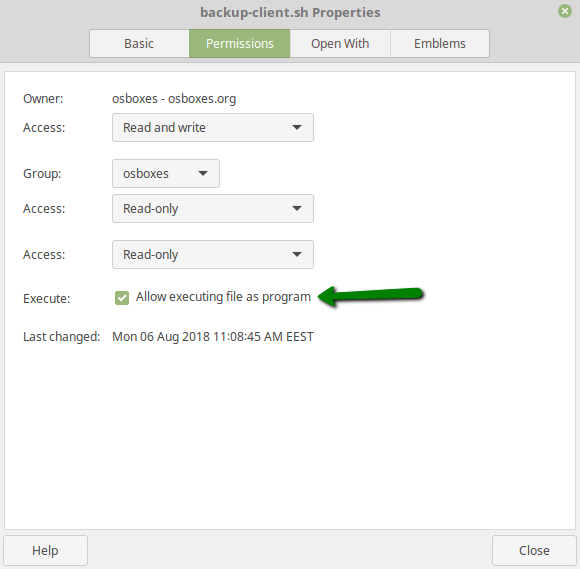
Task: Switch to the Basic tab
Action: click(x=139, y=44)
